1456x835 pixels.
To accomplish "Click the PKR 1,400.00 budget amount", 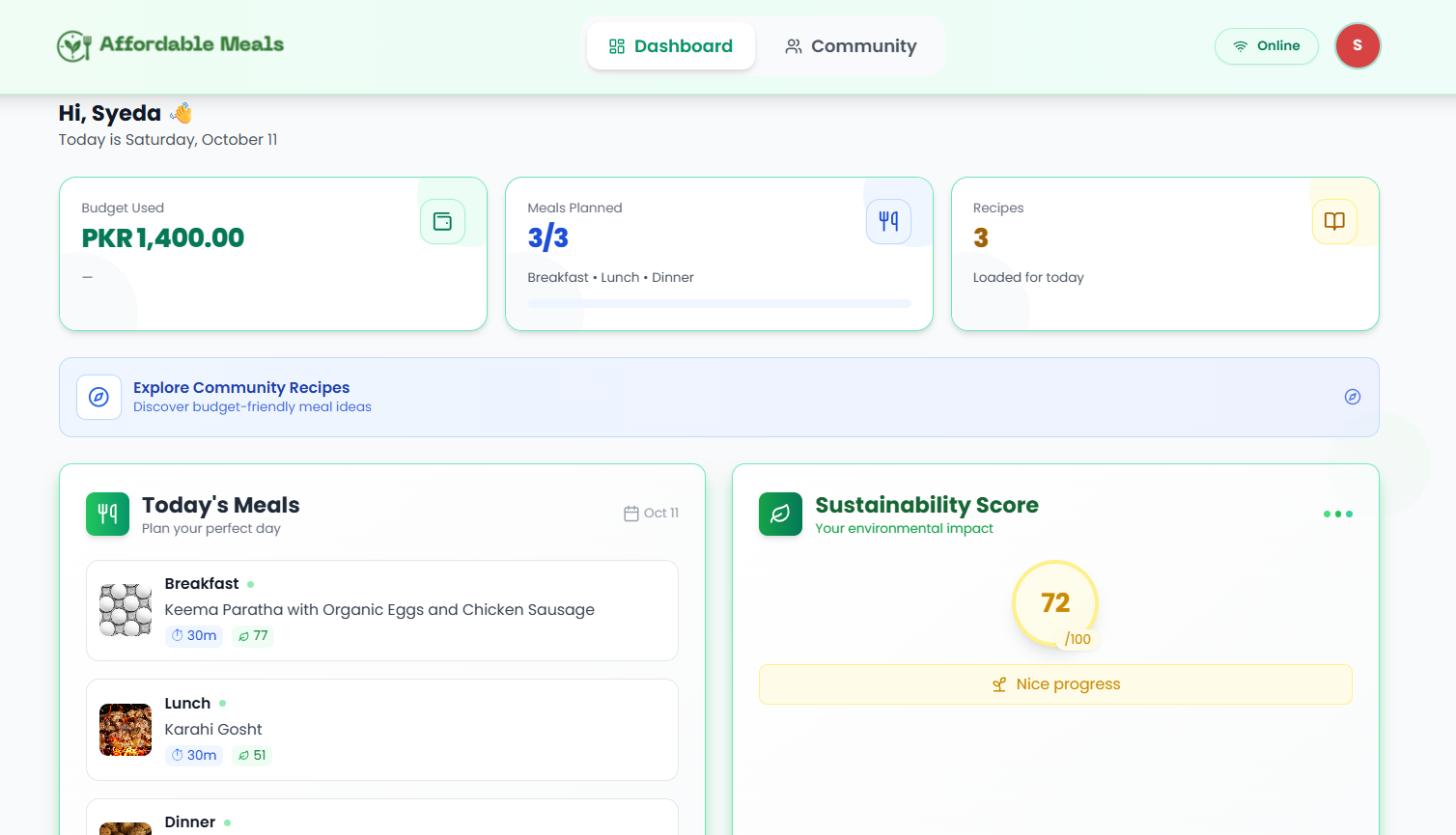I will tap(163, 238).
